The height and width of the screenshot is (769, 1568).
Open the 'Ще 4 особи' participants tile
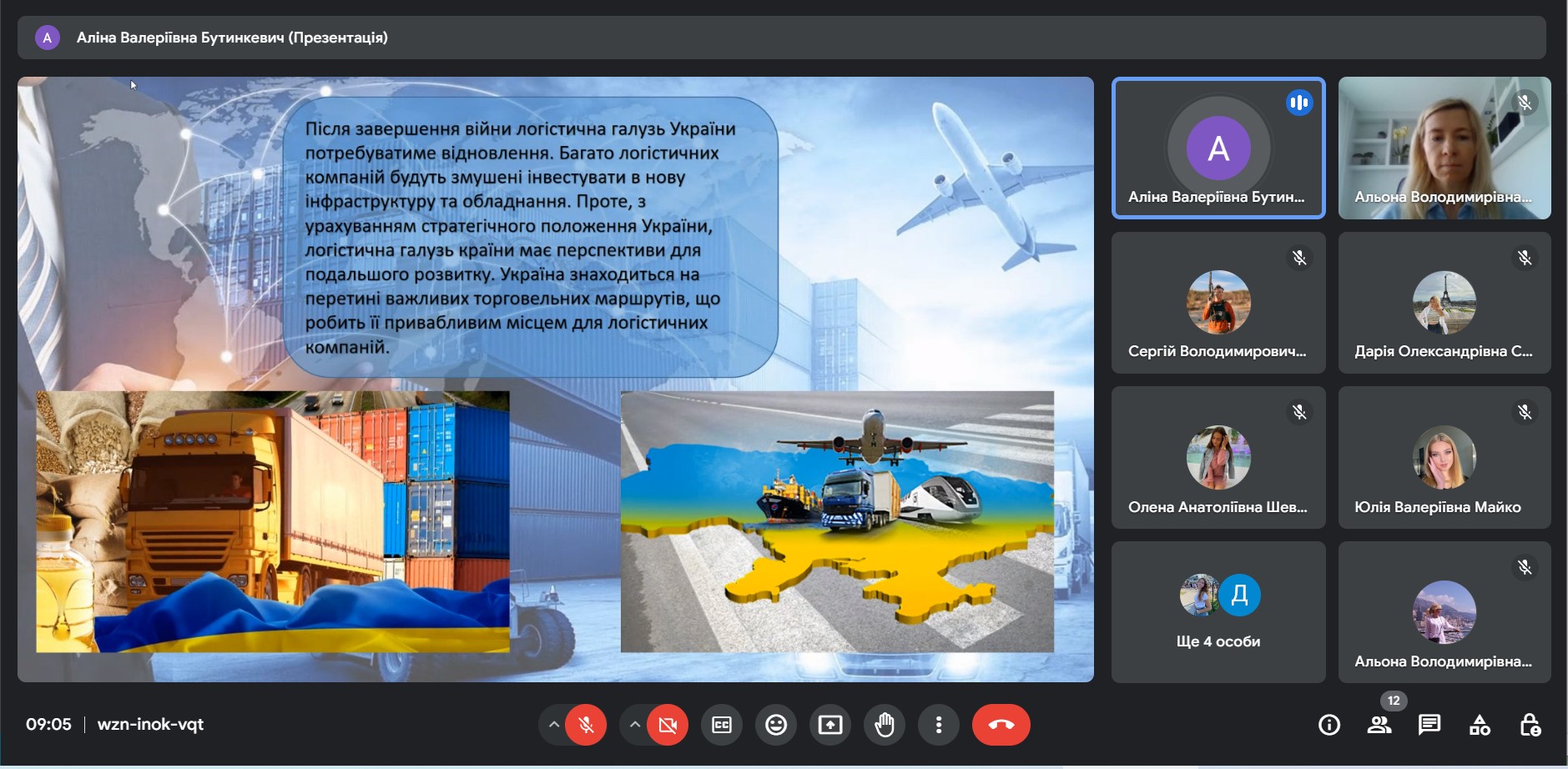coord(1218,611)
